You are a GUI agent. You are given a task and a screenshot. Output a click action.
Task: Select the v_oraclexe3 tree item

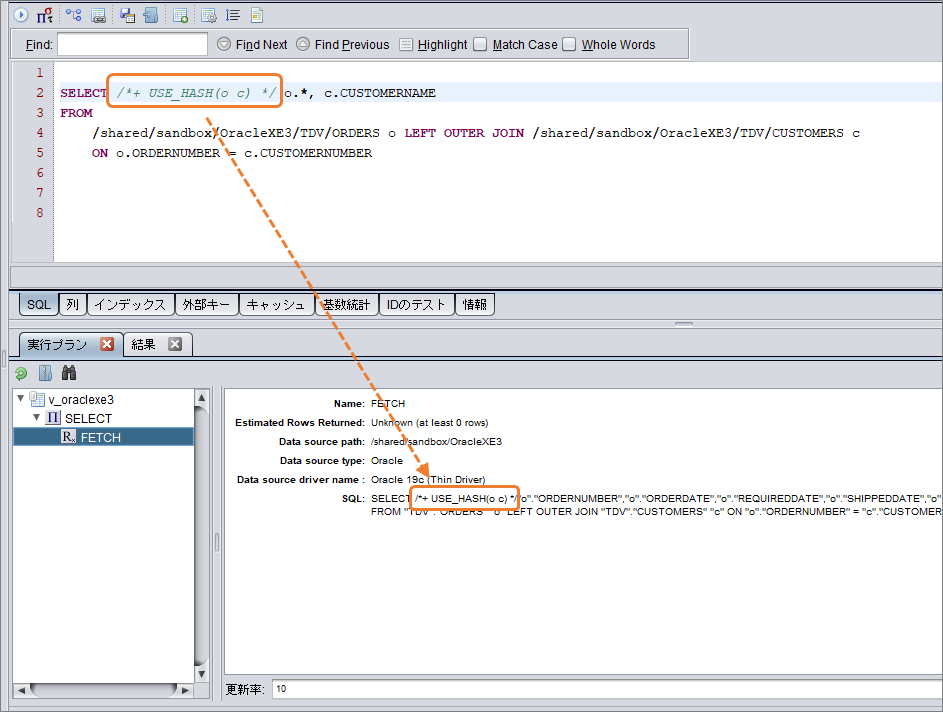(x=81, y=400)
